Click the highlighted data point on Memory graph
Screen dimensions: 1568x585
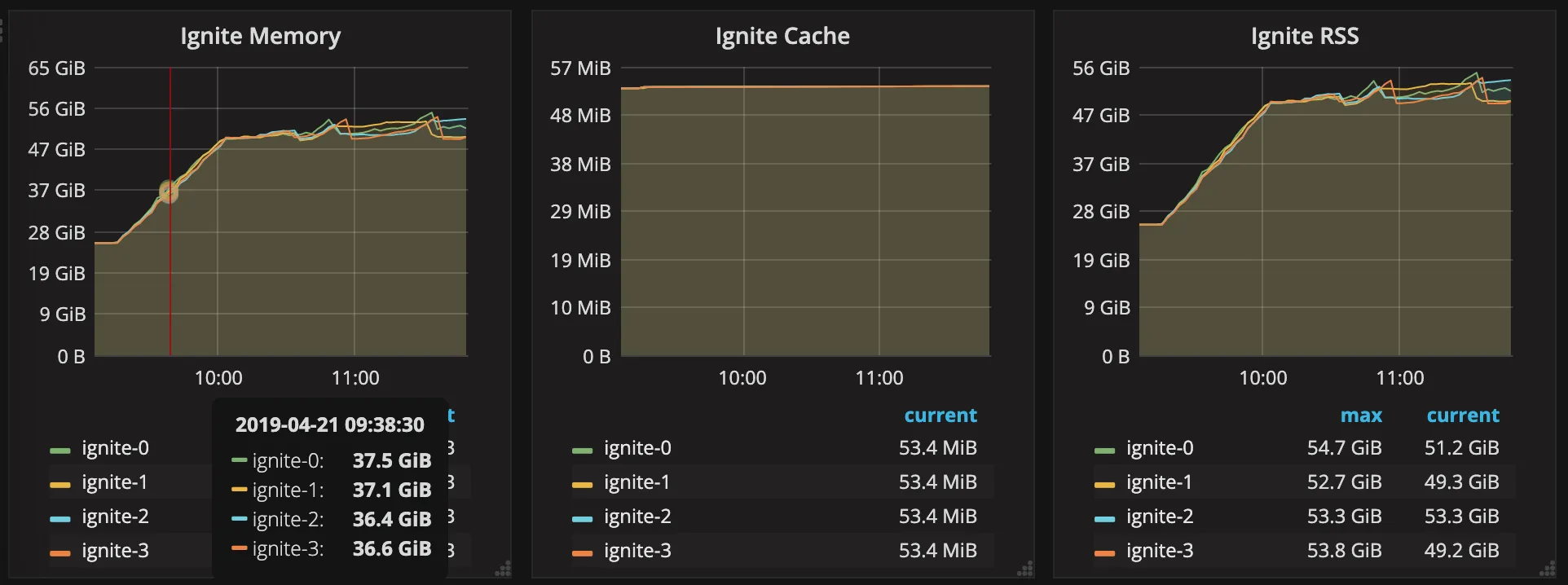point(169,191)
